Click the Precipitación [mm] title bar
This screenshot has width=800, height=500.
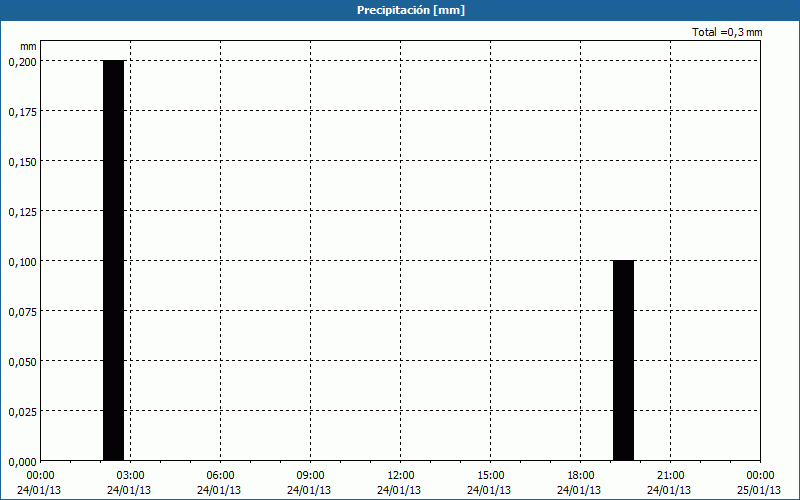click(400, 10)
